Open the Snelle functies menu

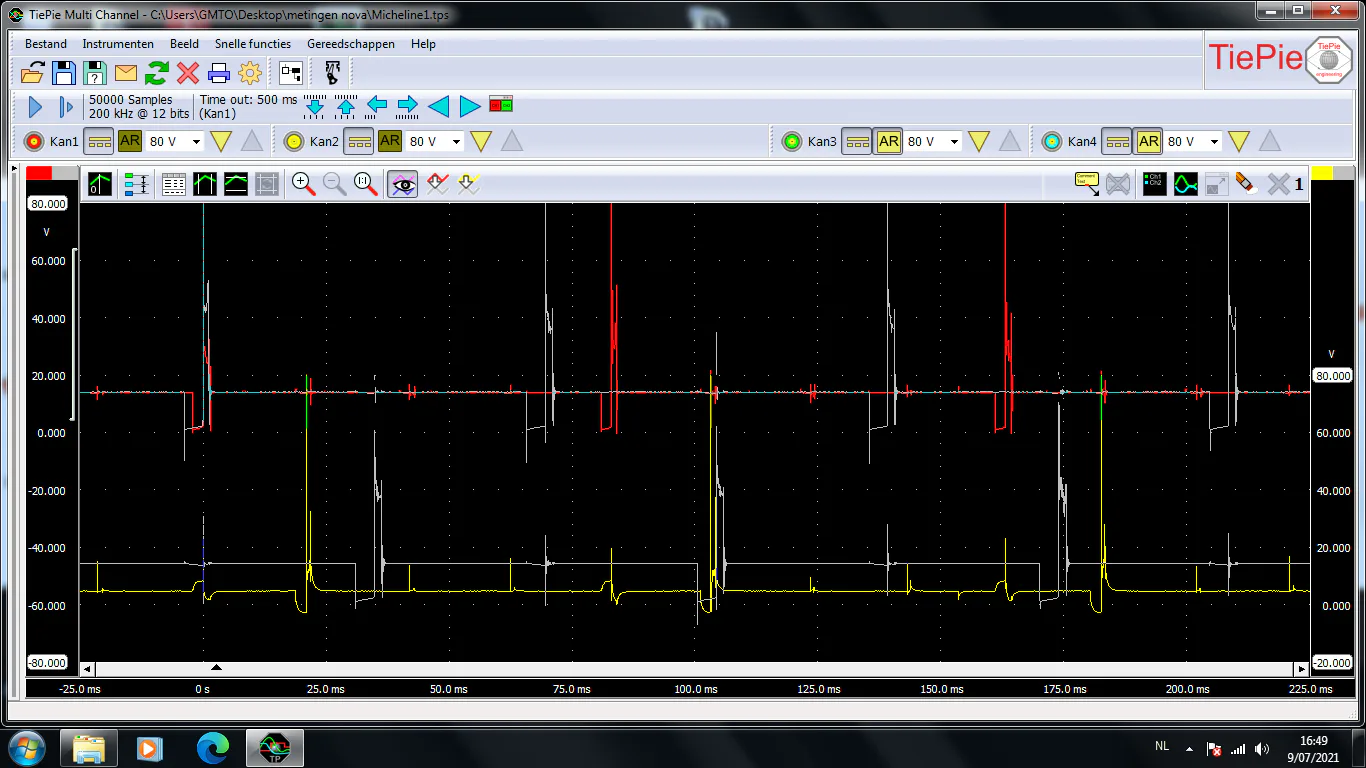click(253, 44)
